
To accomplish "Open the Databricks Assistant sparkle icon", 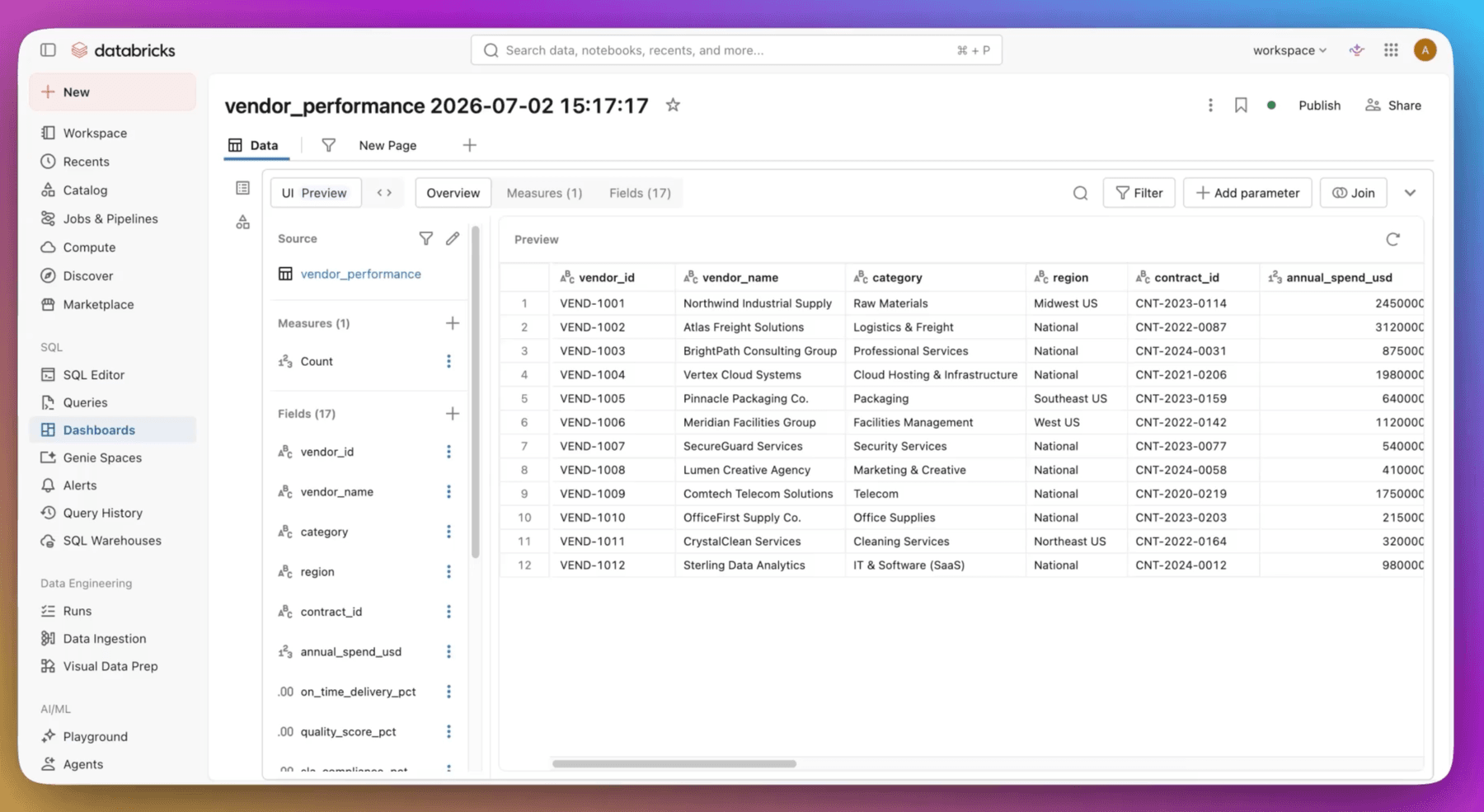I will pos(1356,50).
